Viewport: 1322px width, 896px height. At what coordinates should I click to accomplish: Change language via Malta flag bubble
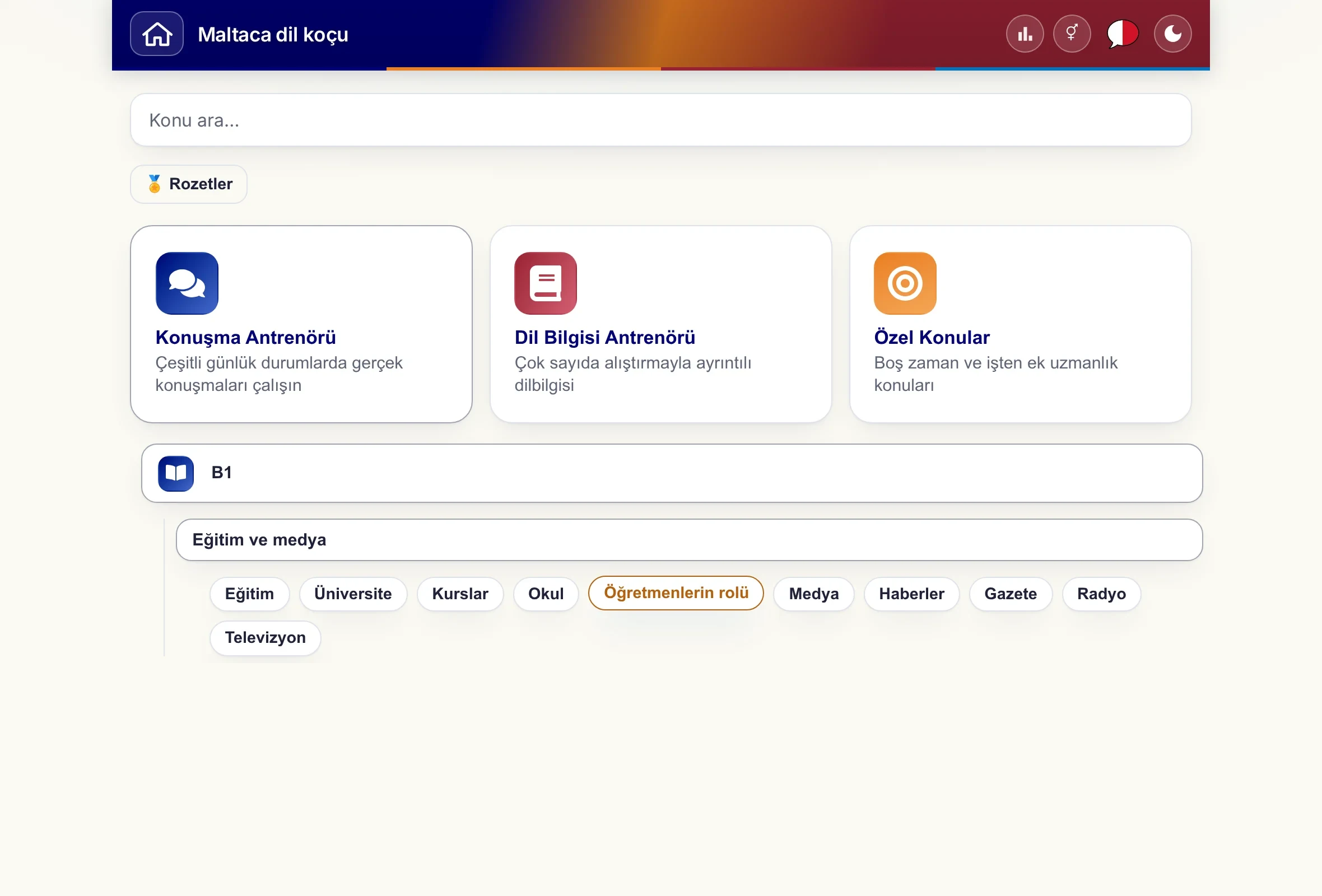coord(1123,34)
